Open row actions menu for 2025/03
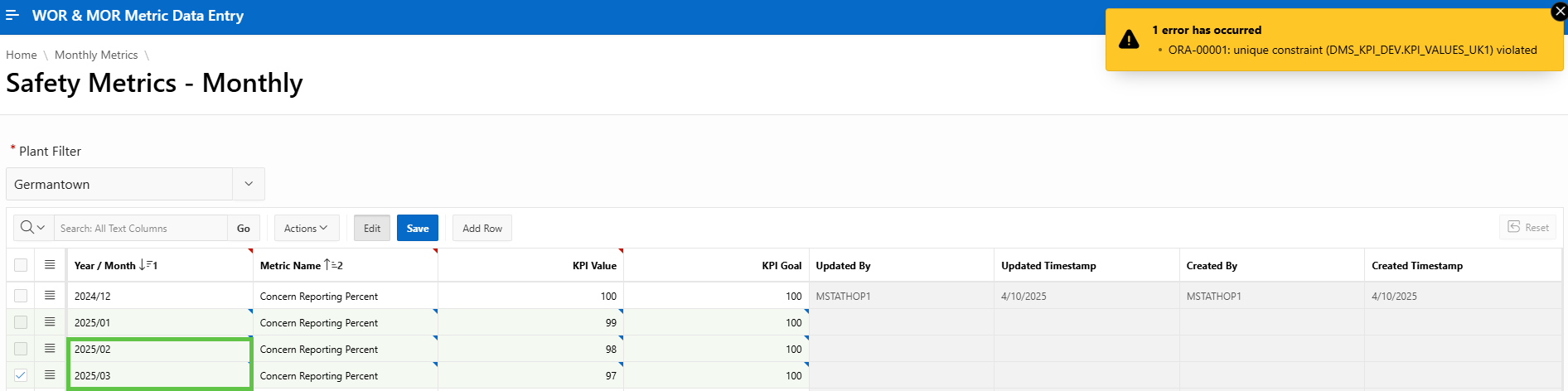Screen dimensions: 1568x391 click(x=50, y=375)
